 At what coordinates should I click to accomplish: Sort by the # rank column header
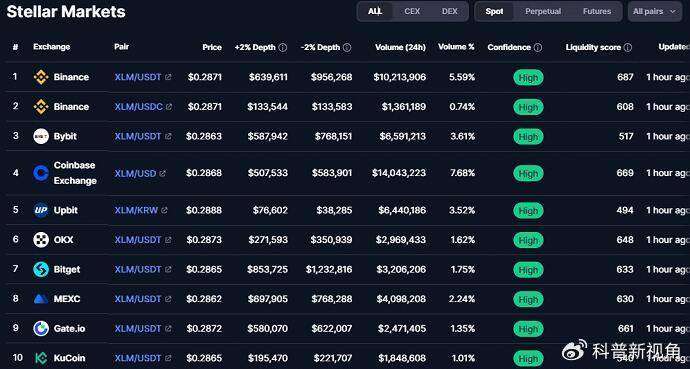point(15,47)
